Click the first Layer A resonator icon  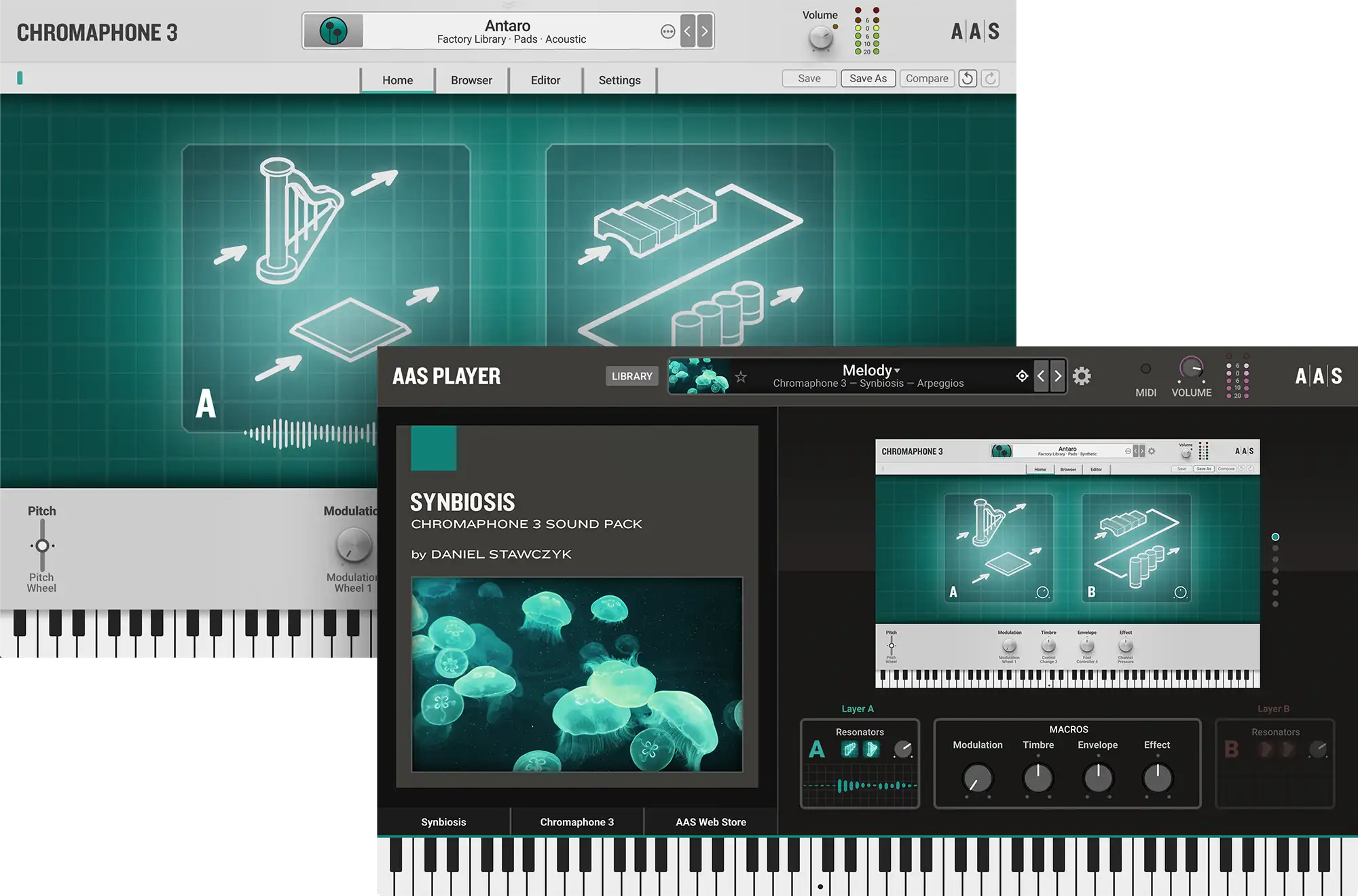pyautogui.click(x=849, y=749)
